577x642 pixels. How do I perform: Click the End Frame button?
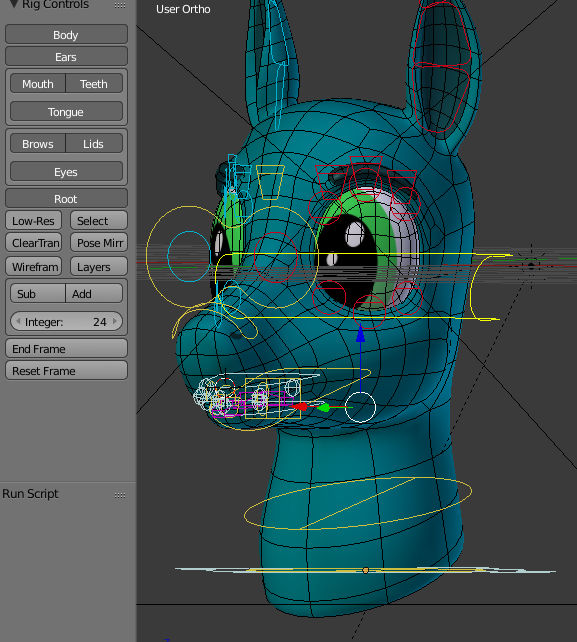(x=66, y=348)
